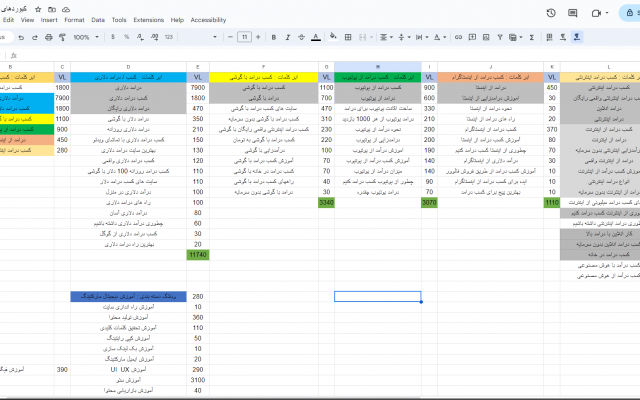Select the green total cell 3070
640x400 pixels.
click(429, 202)
